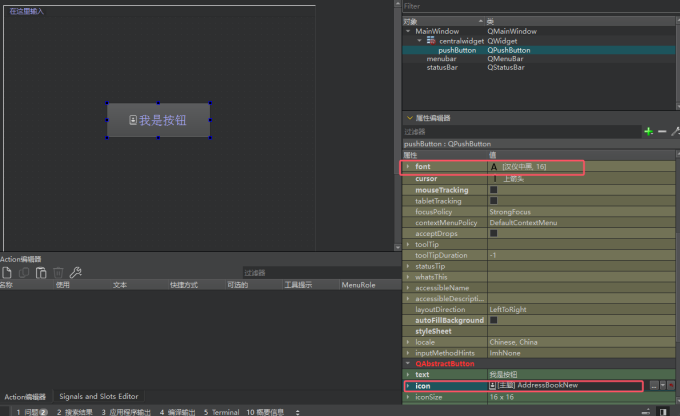Image resolution: width=680 pixels, height=416 pixels.
Task: Collapse the MainWindow tree node
Action: [x=408, y=31]
